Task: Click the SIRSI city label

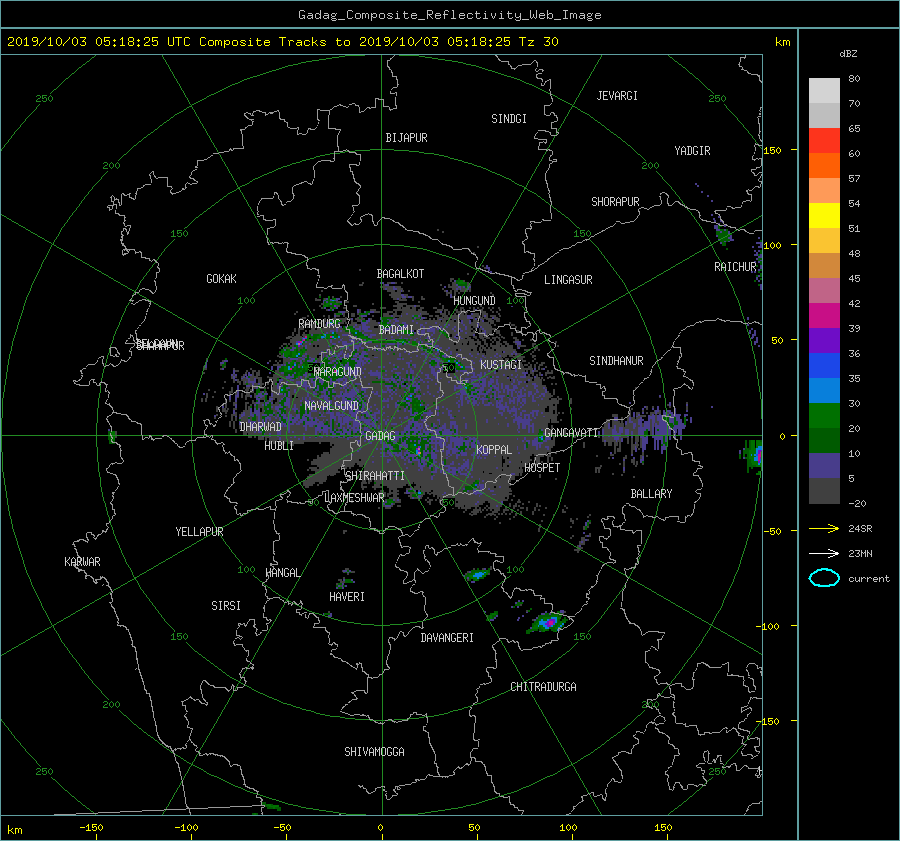Action: 226,606
